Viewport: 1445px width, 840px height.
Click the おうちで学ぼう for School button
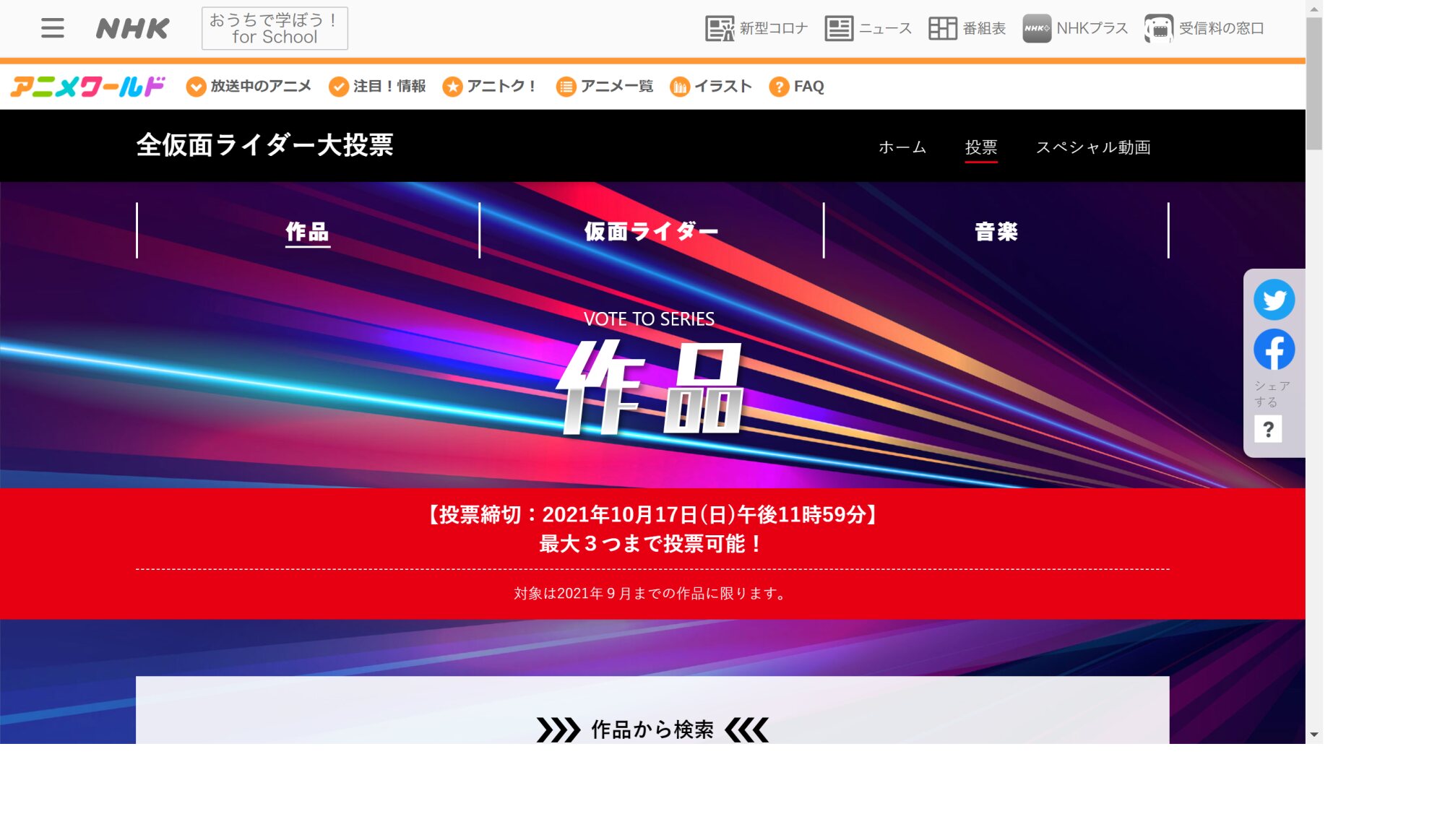point(275,29)
